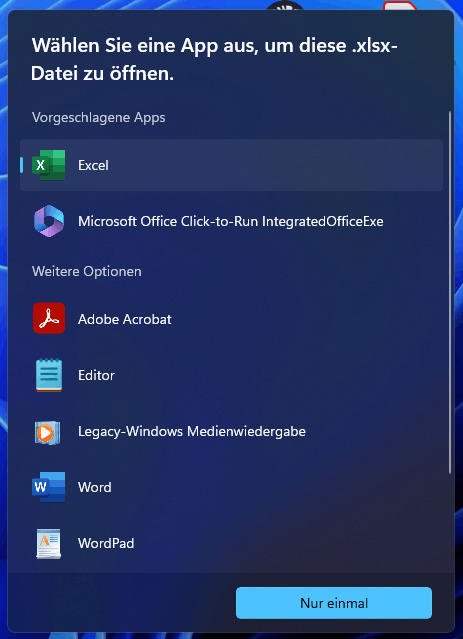Choose the WordPad list entry

(231, 544)
